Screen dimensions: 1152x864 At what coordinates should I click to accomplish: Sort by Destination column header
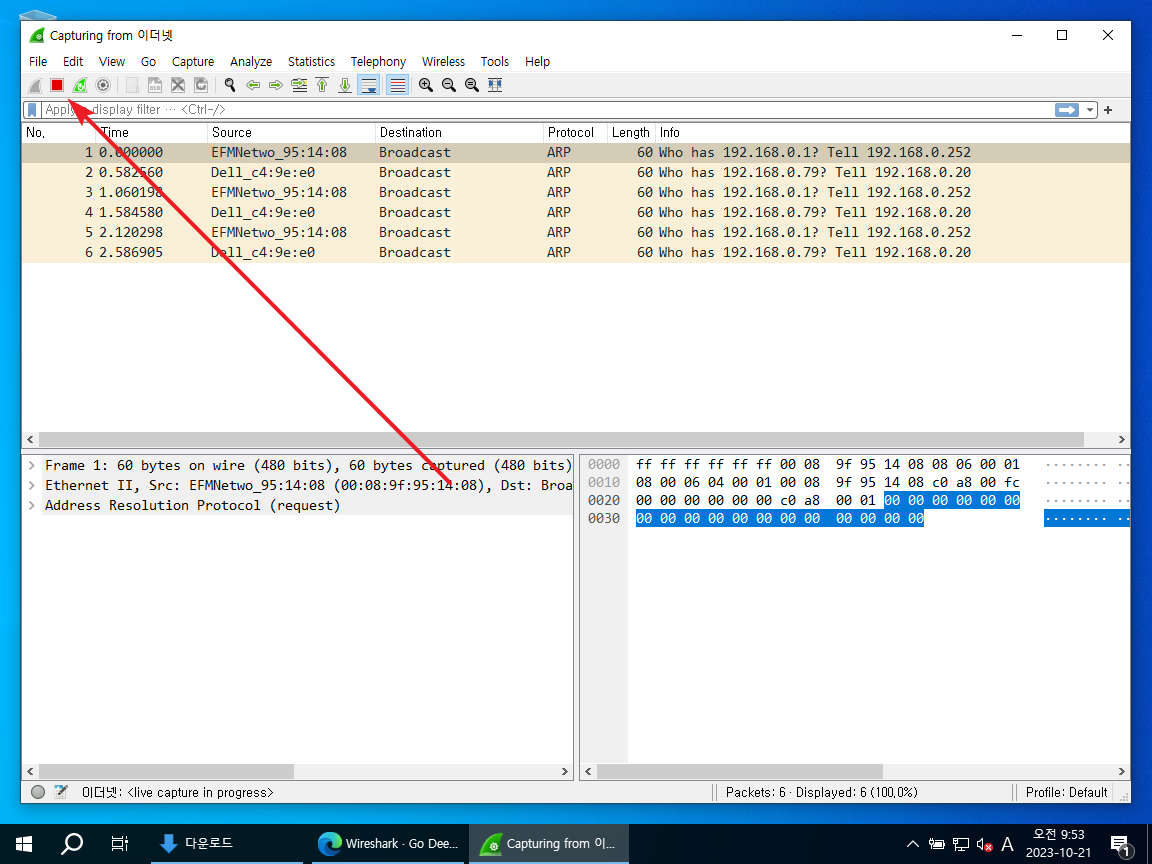(459, 133)
